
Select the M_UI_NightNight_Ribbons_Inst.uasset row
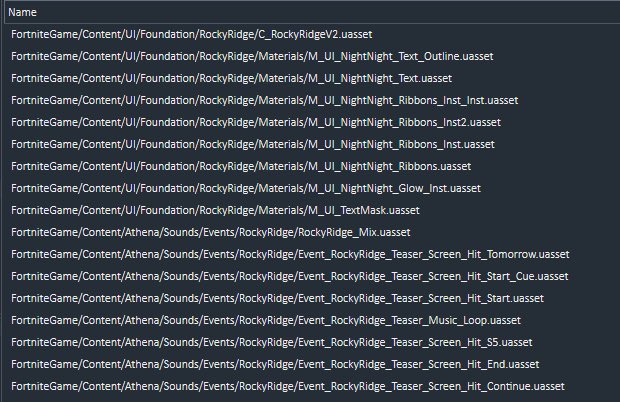click(312, 144)
